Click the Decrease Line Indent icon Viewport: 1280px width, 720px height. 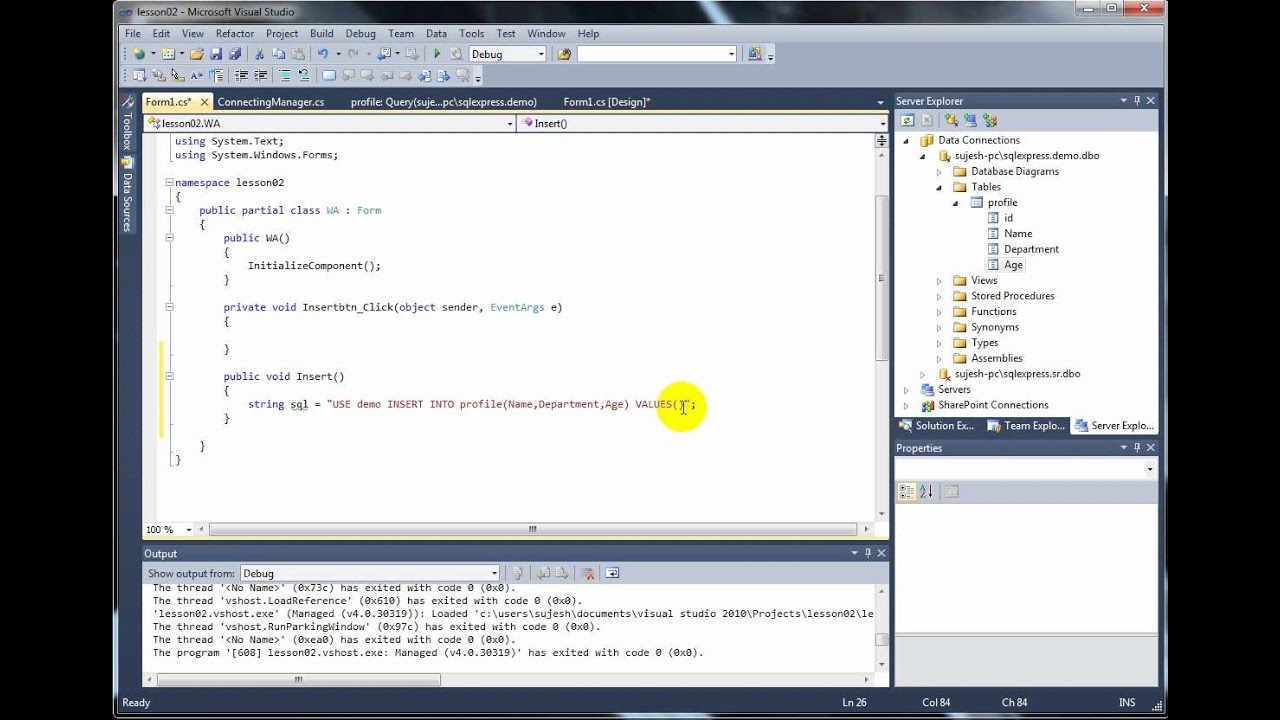coord(242,75)
